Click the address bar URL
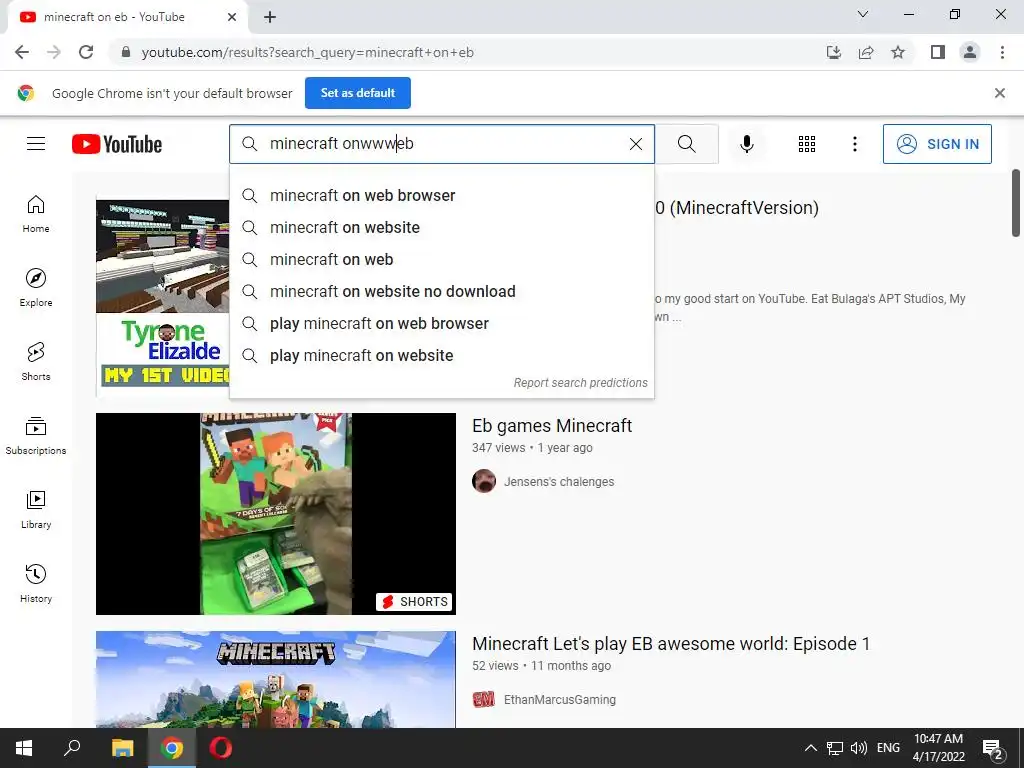Image resolution: width=1024 pixels, height=768 pixels. pyautogui.click(x=308, y=52)
